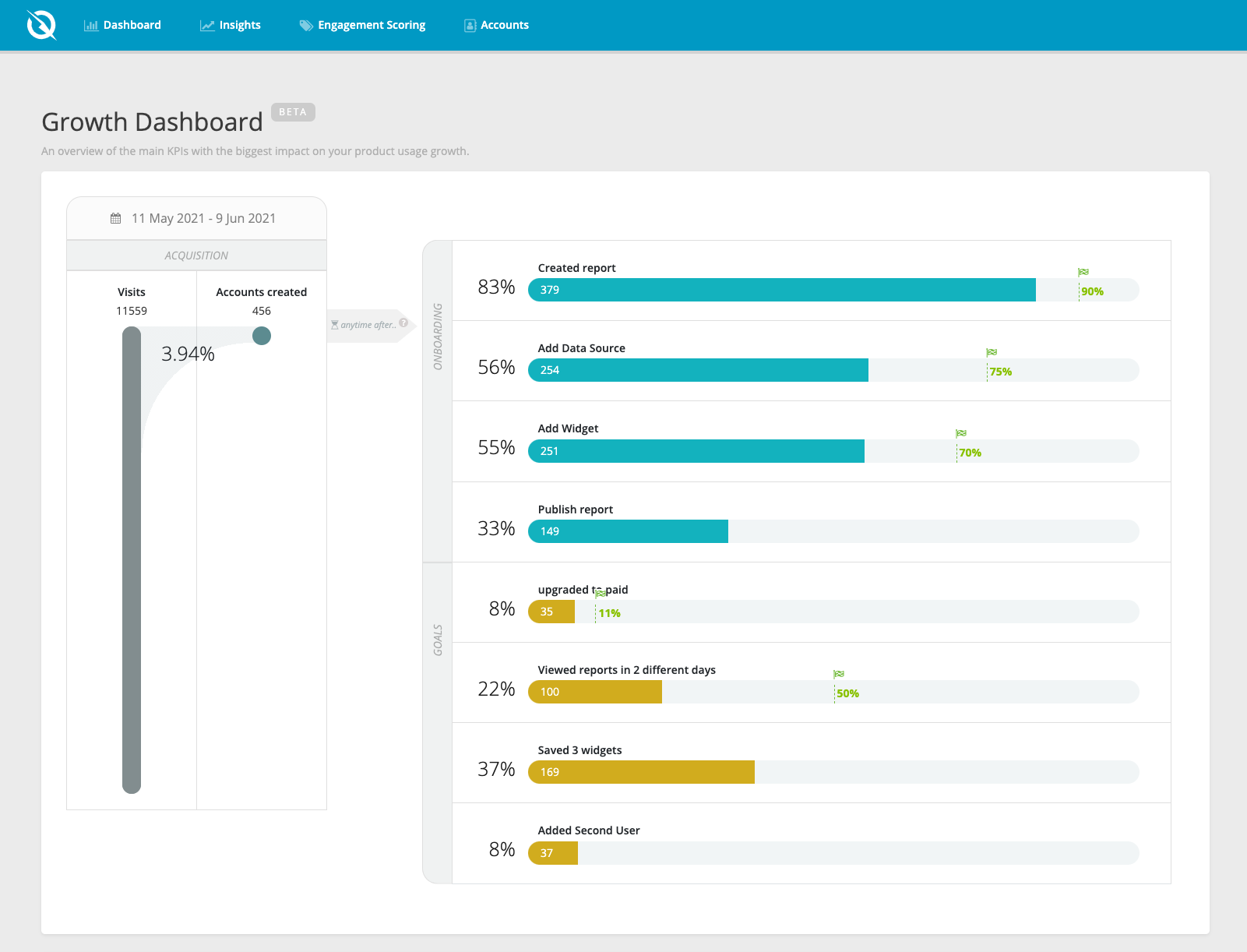Select the Created report bar showing 379
The image size is (1247, 952).
pyautogui.click(x=782, y=290)
